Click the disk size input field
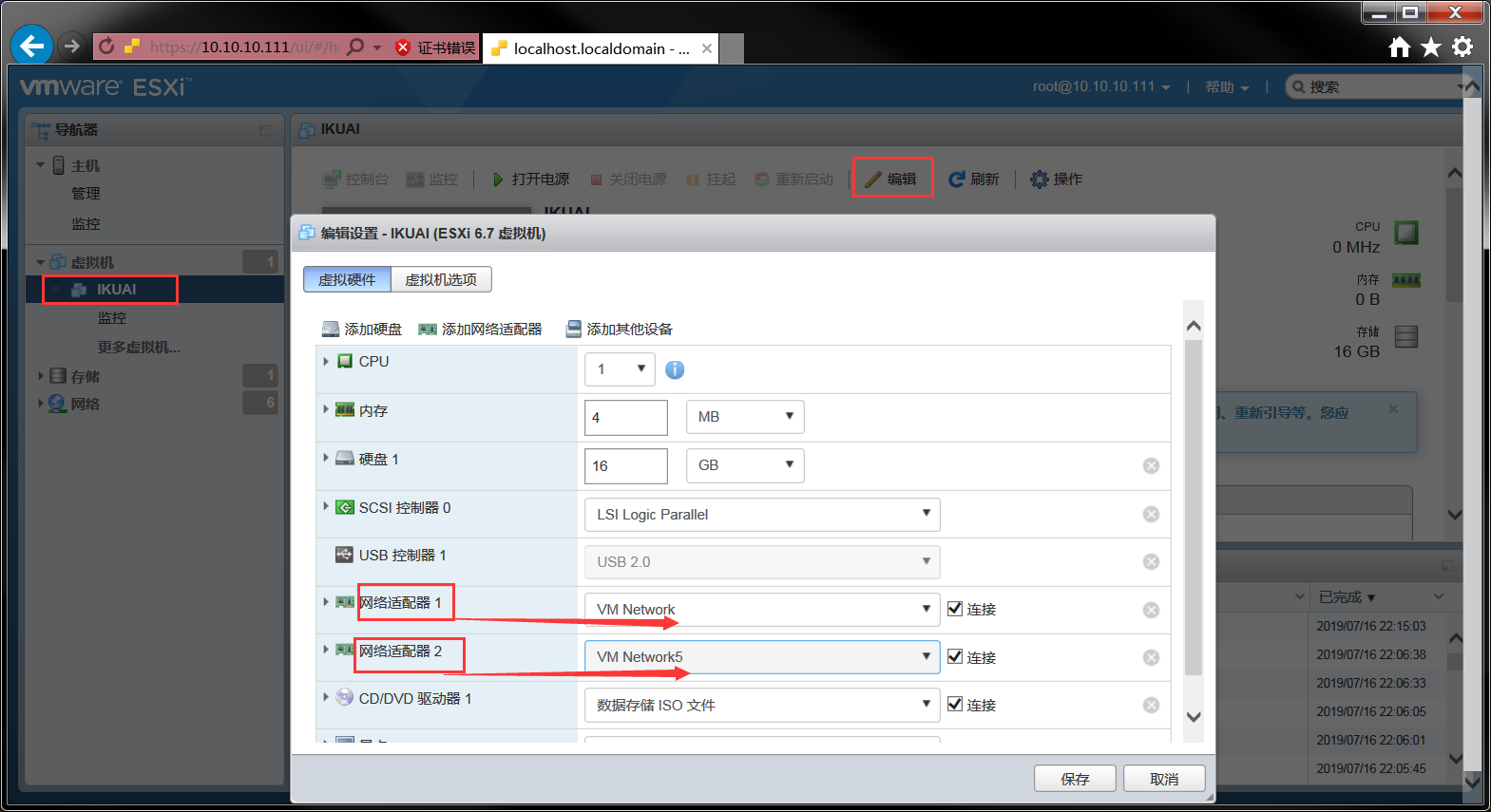The image size is (1491, 812). coord(626,465)
